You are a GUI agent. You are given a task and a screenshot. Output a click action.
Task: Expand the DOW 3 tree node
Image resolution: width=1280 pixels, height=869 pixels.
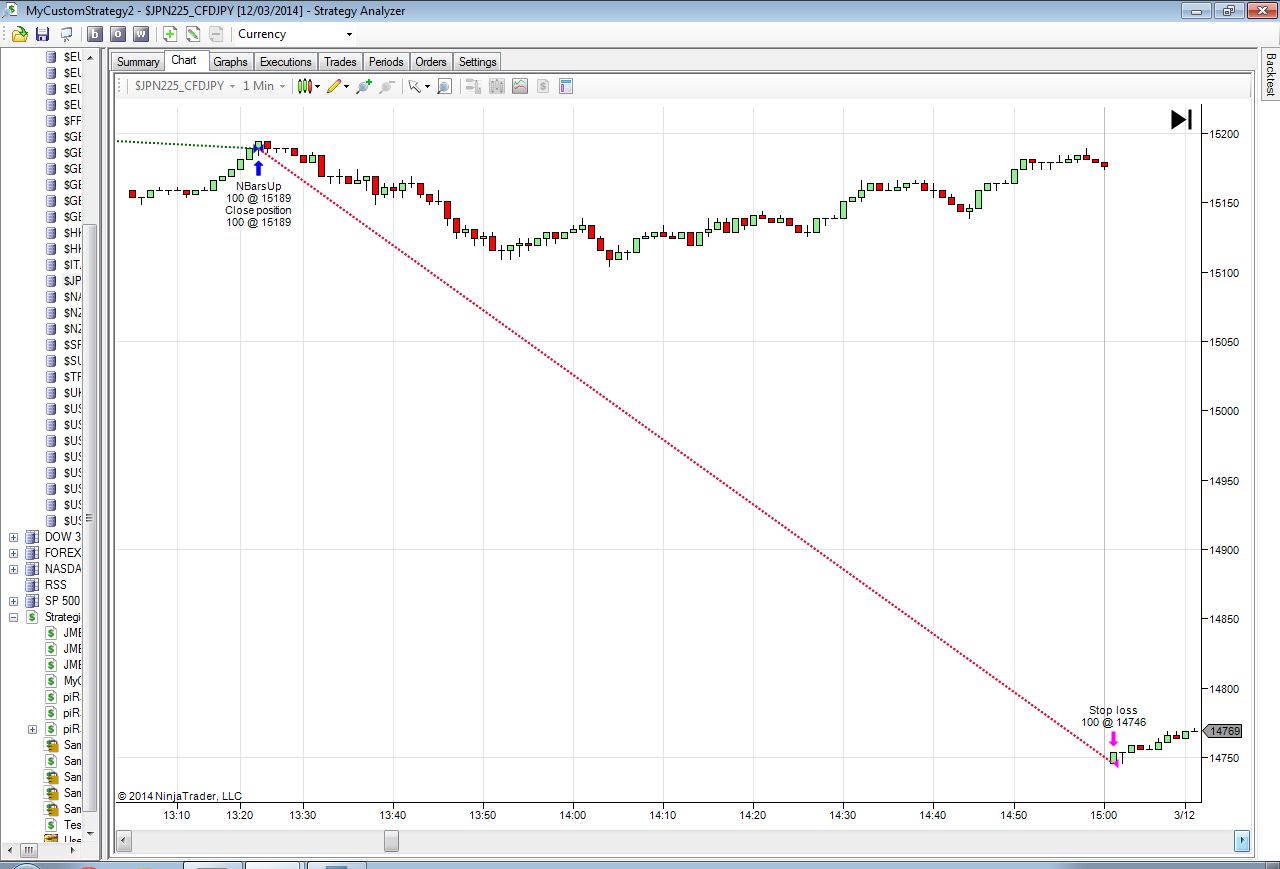13,537
